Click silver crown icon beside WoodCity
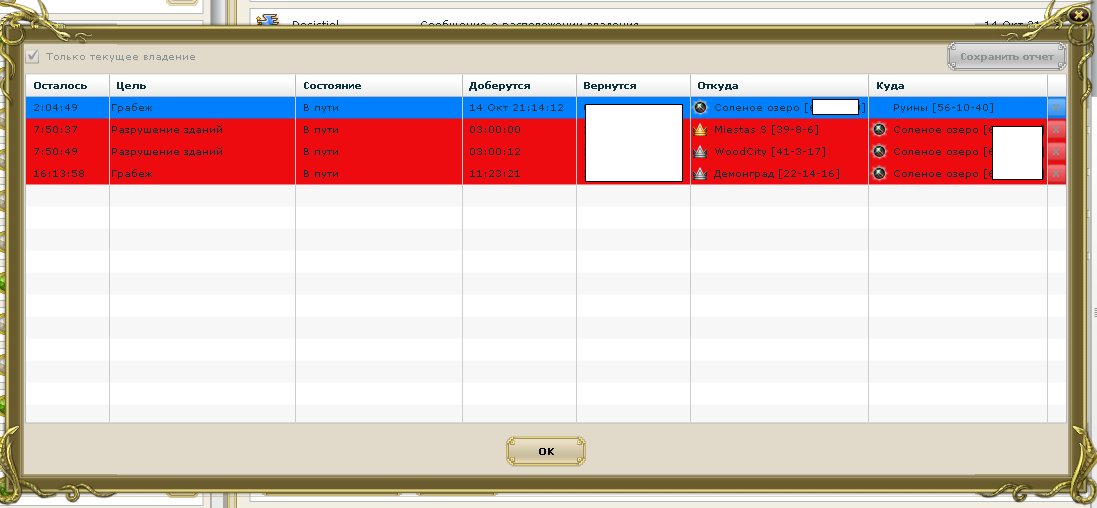This screenshot has height=508, width=1097. coord(700,152)
